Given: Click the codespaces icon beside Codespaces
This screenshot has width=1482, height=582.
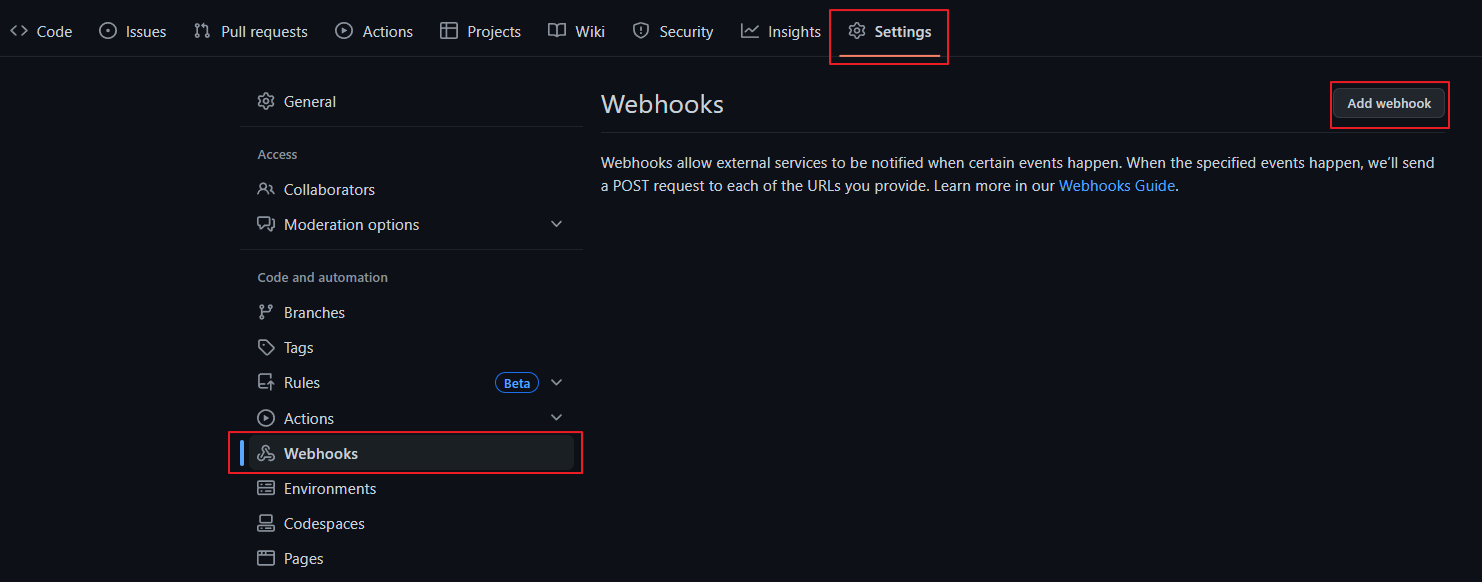Looking at the screenshot, I should tap(266, 523).
